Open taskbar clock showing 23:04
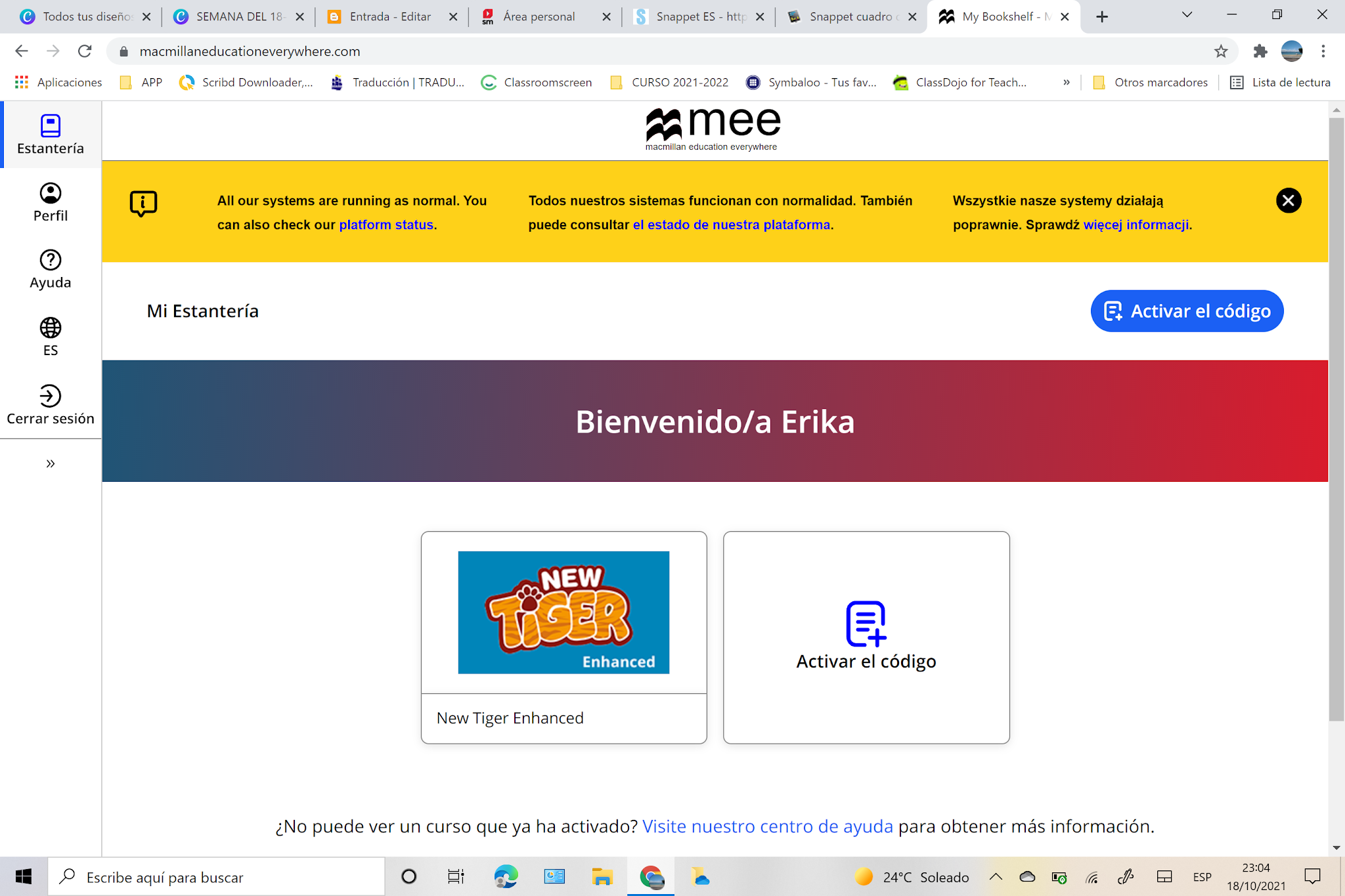This screenshot has width=1345, height=896. tap(1256, 877)
